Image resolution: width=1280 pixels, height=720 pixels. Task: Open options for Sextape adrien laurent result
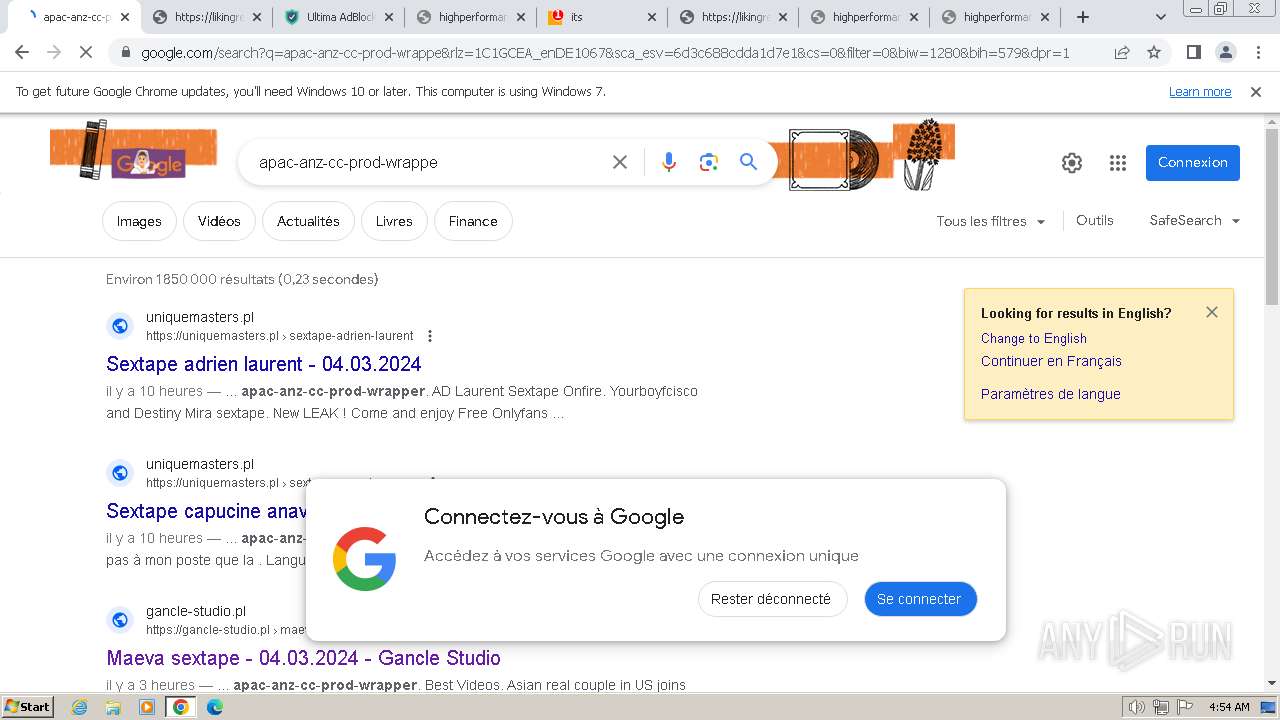[x=430, y=336]
